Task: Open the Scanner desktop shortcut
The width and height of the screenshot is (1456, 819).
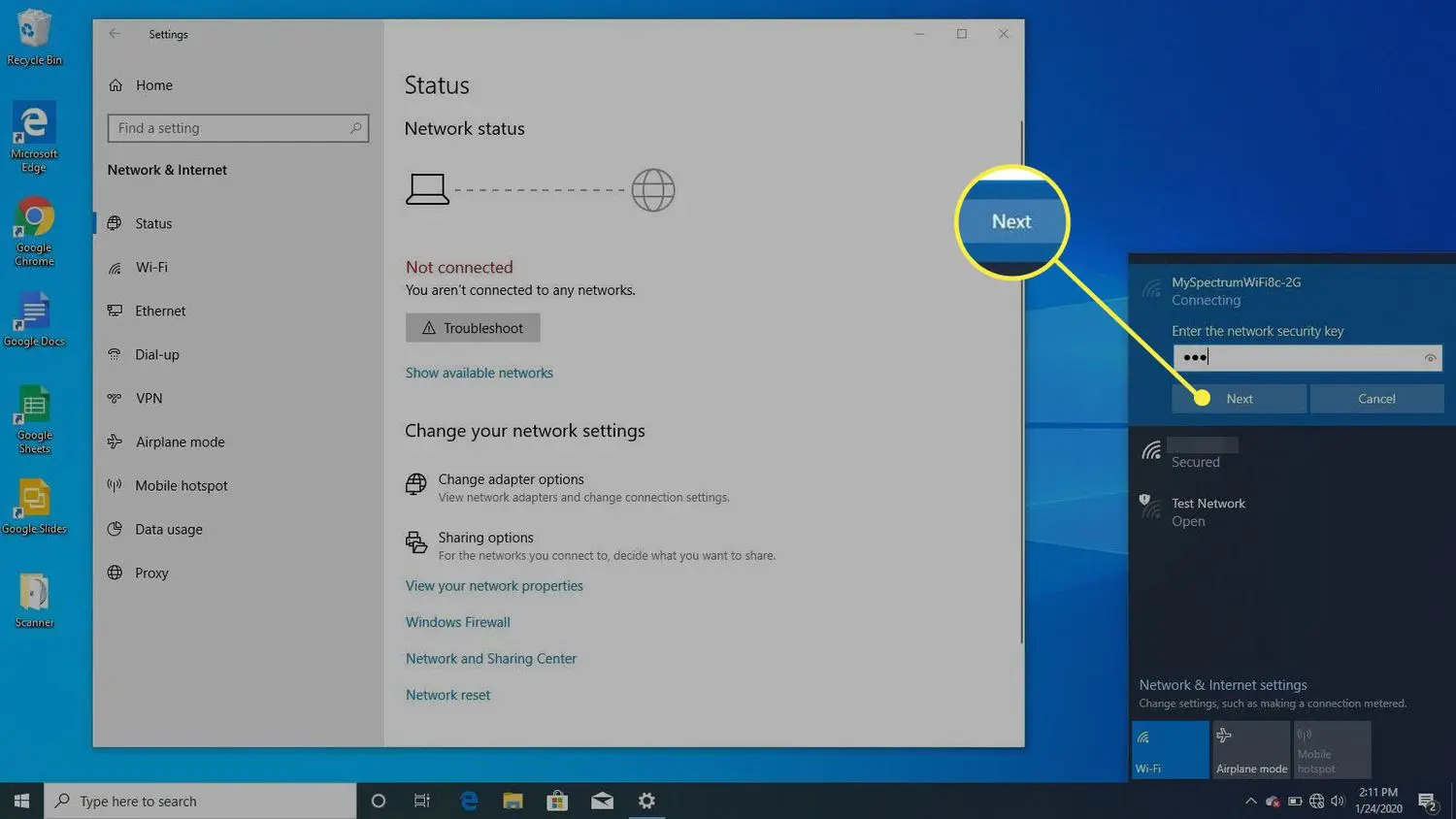Action: [34, 600]
